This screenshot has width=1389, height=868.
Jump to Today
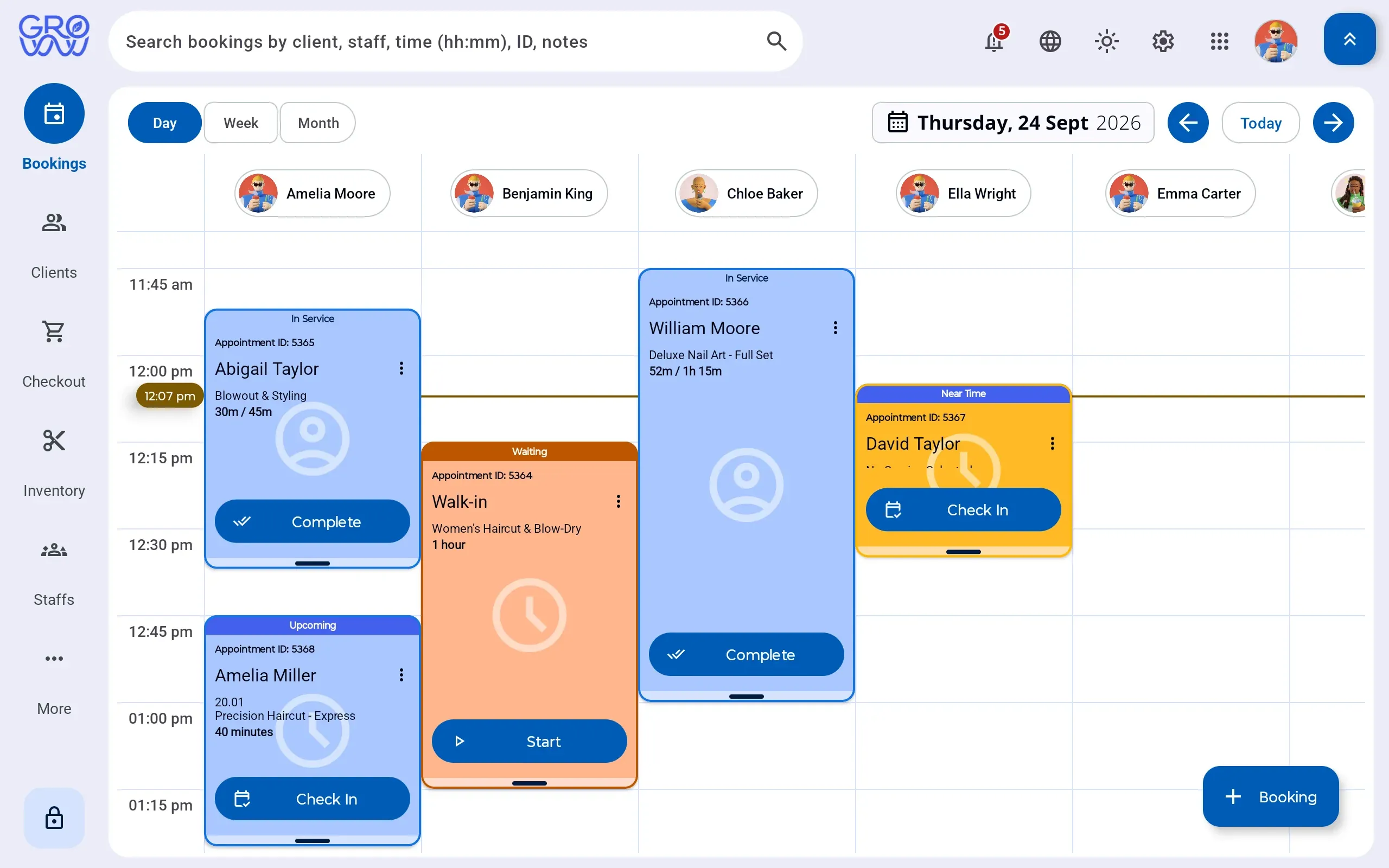click(1260, 123)
